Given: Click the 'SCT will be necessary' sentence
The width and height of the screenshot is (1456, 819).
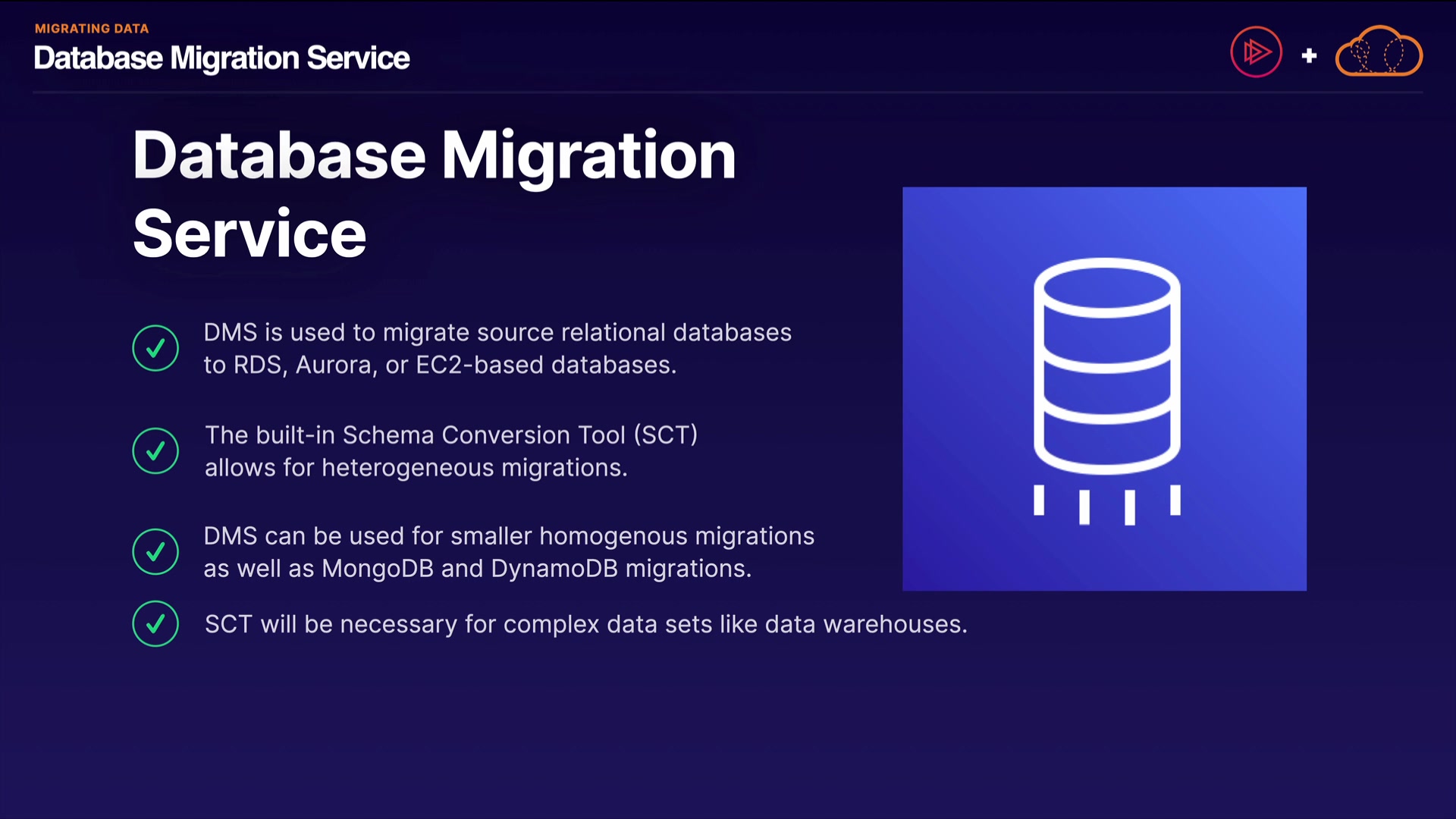Looking at the screenshot, I should (x=585, y=624).
